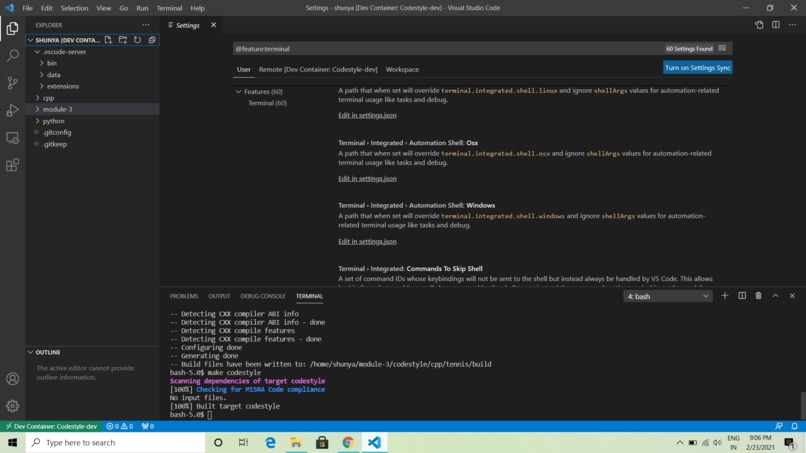
Task: Edit Automation Shell Windows in settings.json
Action: click(x=367, y=241)
